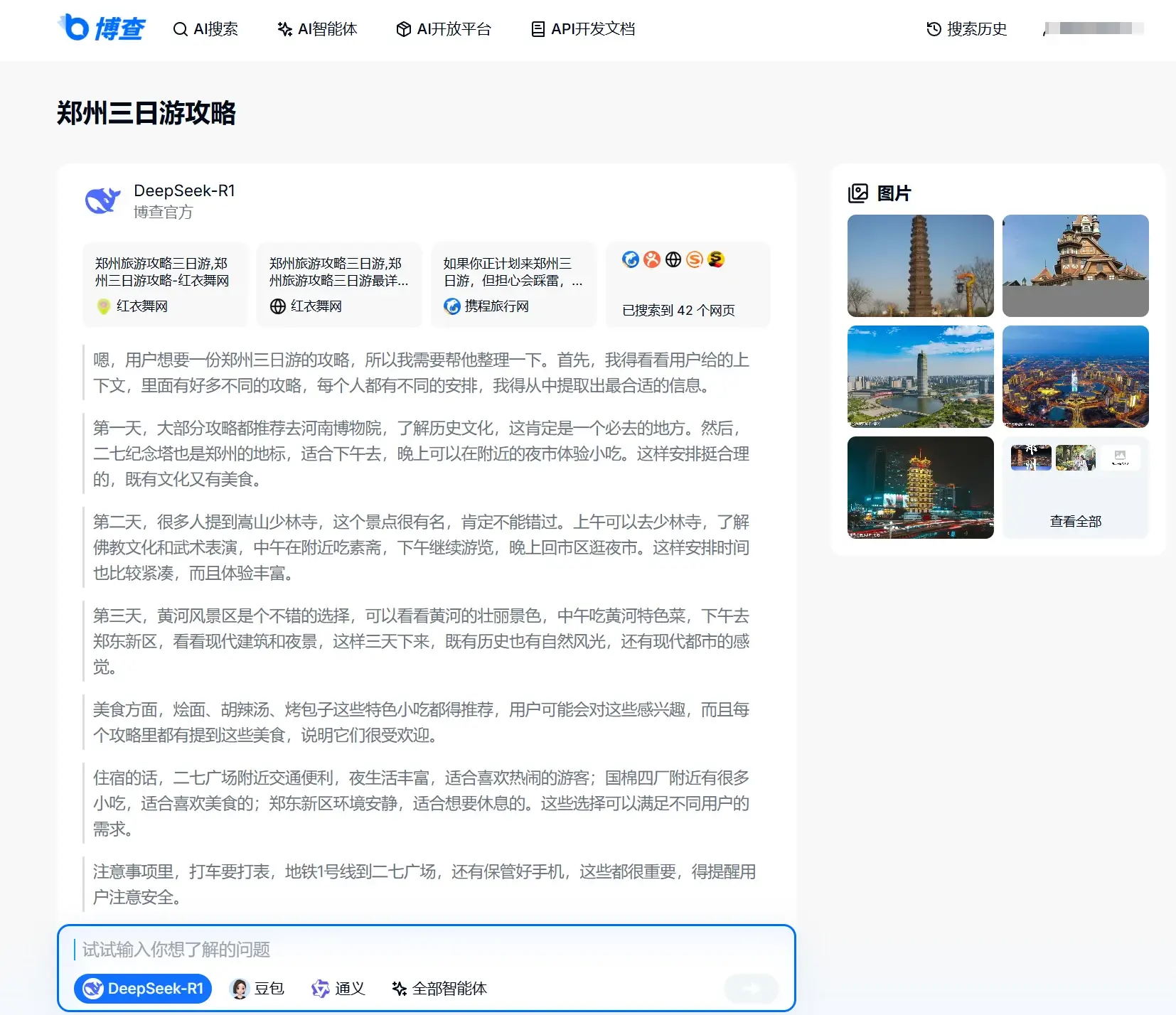Open the wooden castle building thumbnail
The image size is (1176, 1015).
pyautogui.click(x=1075, y=266)
